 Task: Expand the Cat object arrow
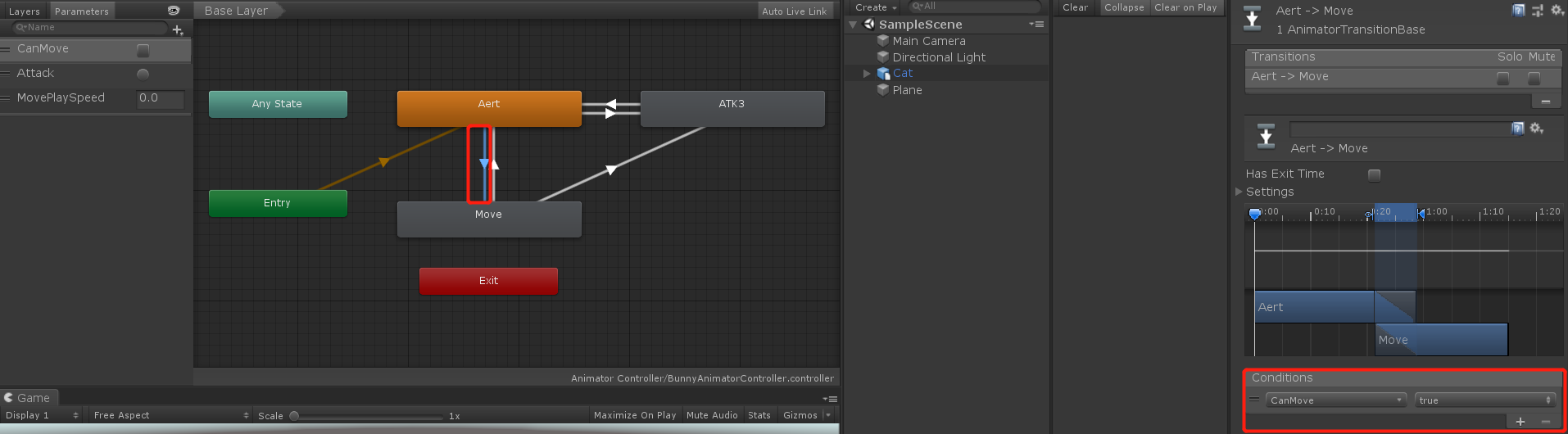867,74
